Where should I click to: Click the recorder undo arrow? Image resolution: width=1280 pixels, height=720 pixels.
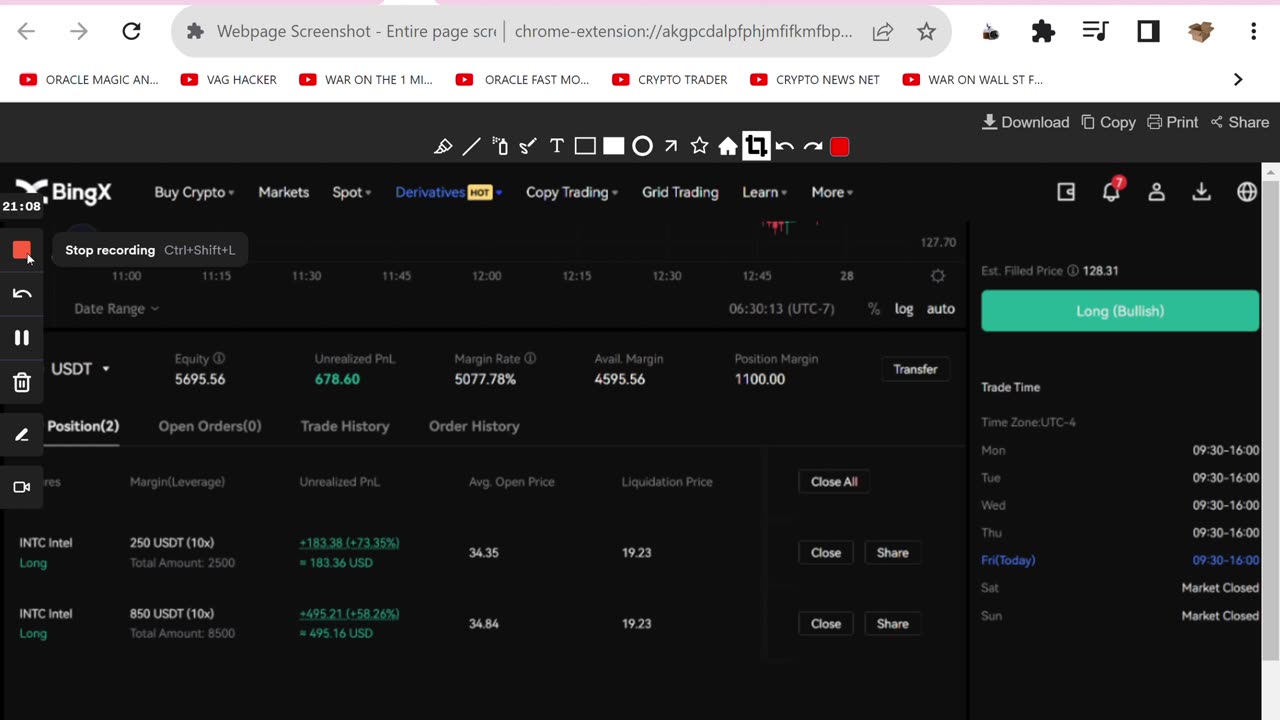click(22, 294)
